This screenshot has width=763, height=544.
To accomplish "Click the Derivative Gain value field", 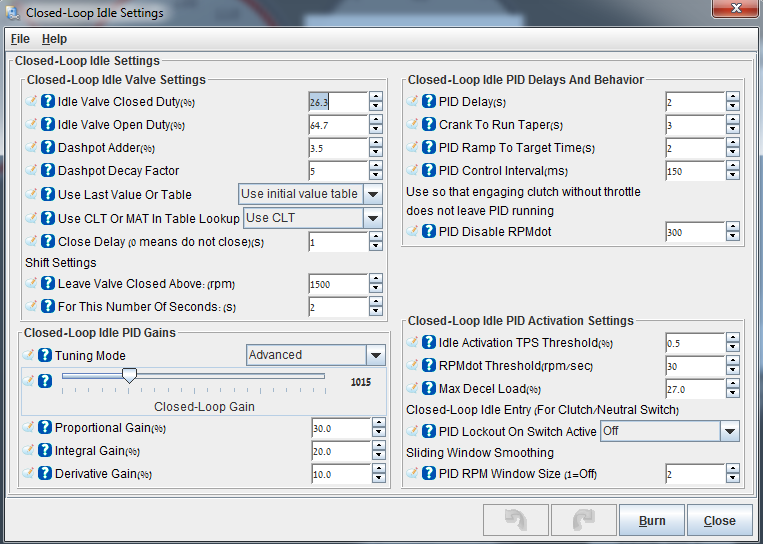I will click(342, 474).
